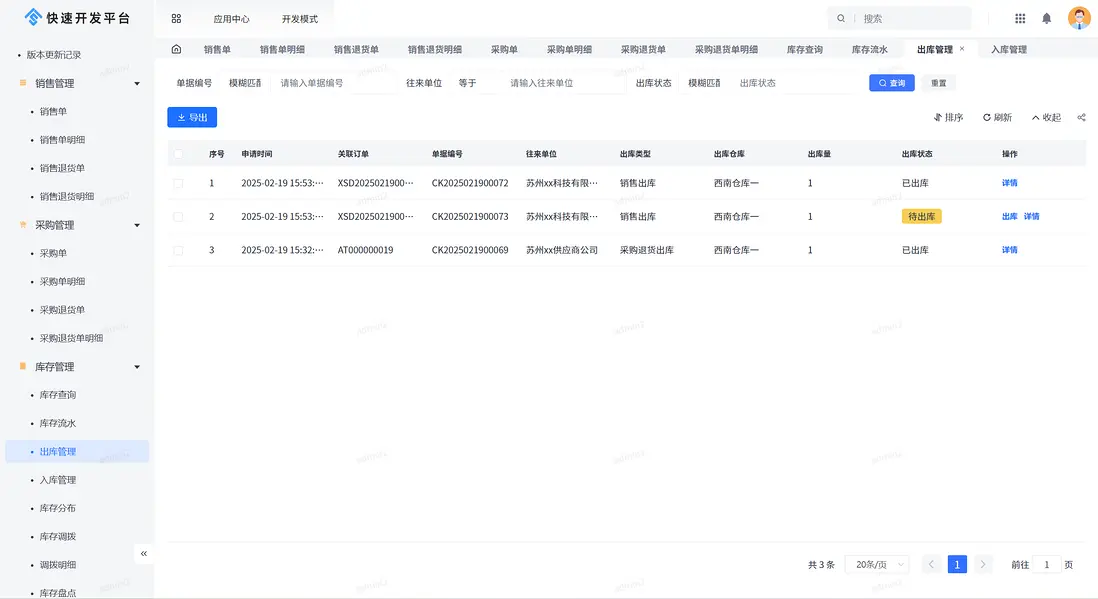Open 详情 for row CK2025021900069
This screenshot has width=1098, height=599.
point(1010,250)
